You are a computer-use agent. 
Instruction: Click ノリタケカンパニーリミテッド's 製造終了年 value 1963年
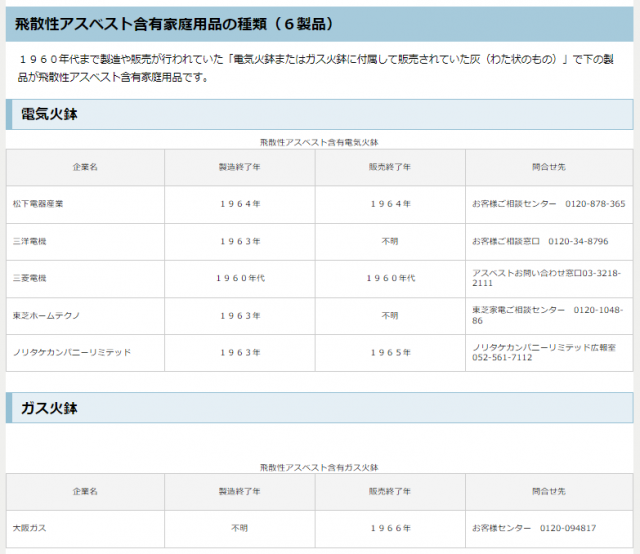240,352
